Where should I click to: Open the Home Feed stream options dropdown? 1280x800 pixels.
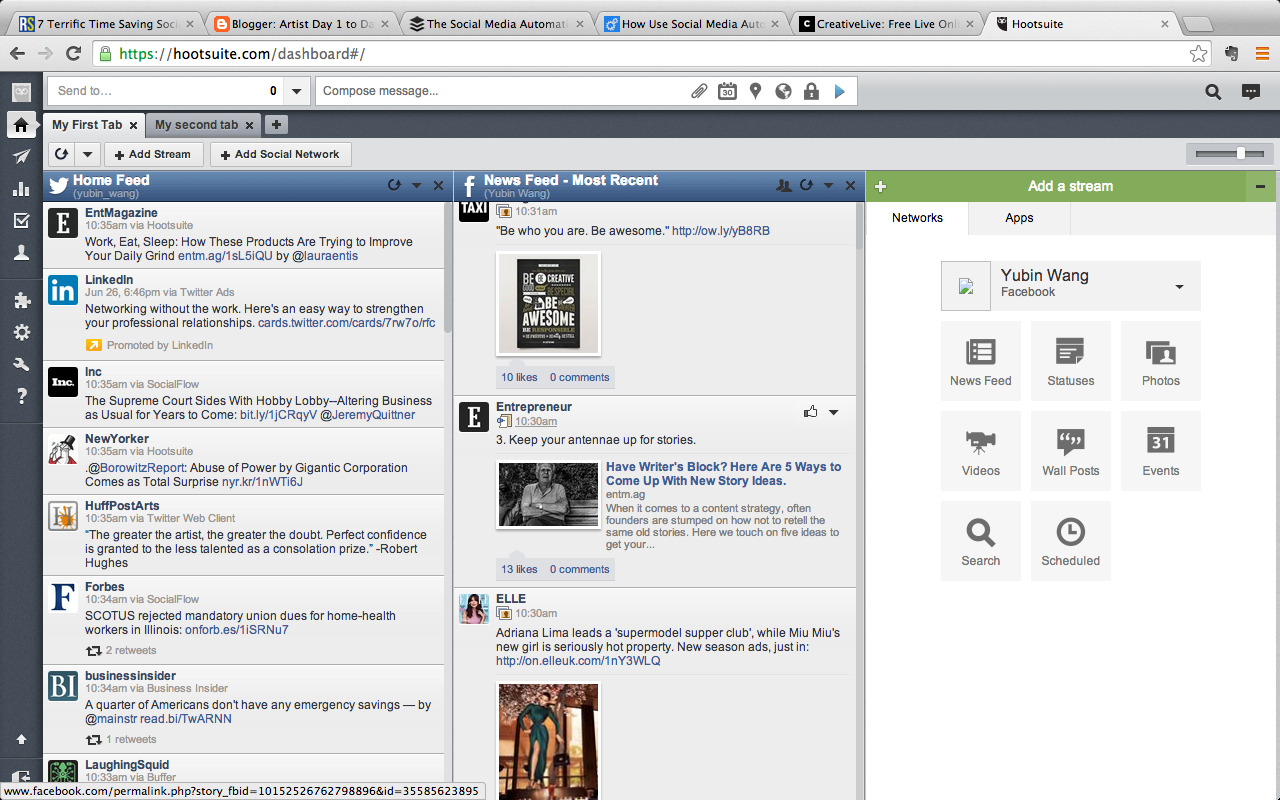[416, 185]
